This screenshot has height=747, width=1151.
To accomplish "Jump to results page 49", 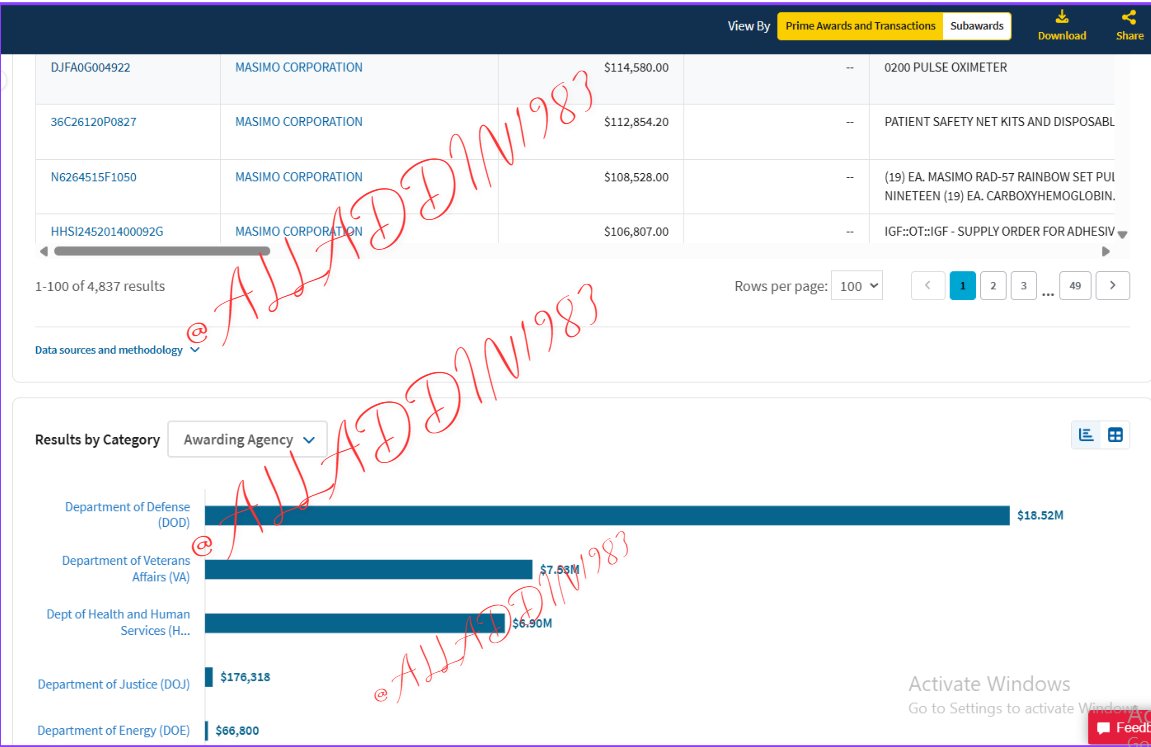I will (1075, 285).
